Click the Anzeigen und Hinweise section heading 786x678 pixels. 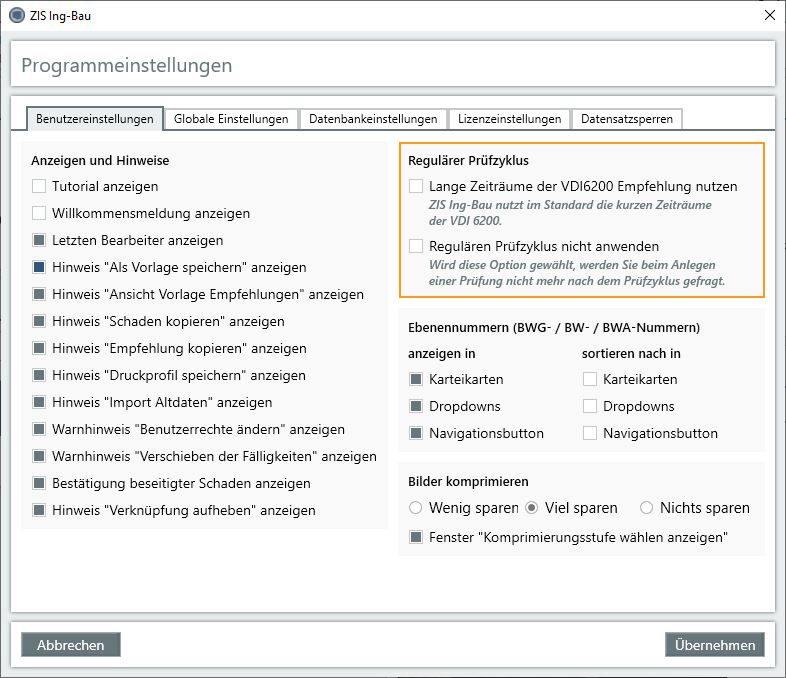click(100, 160)
